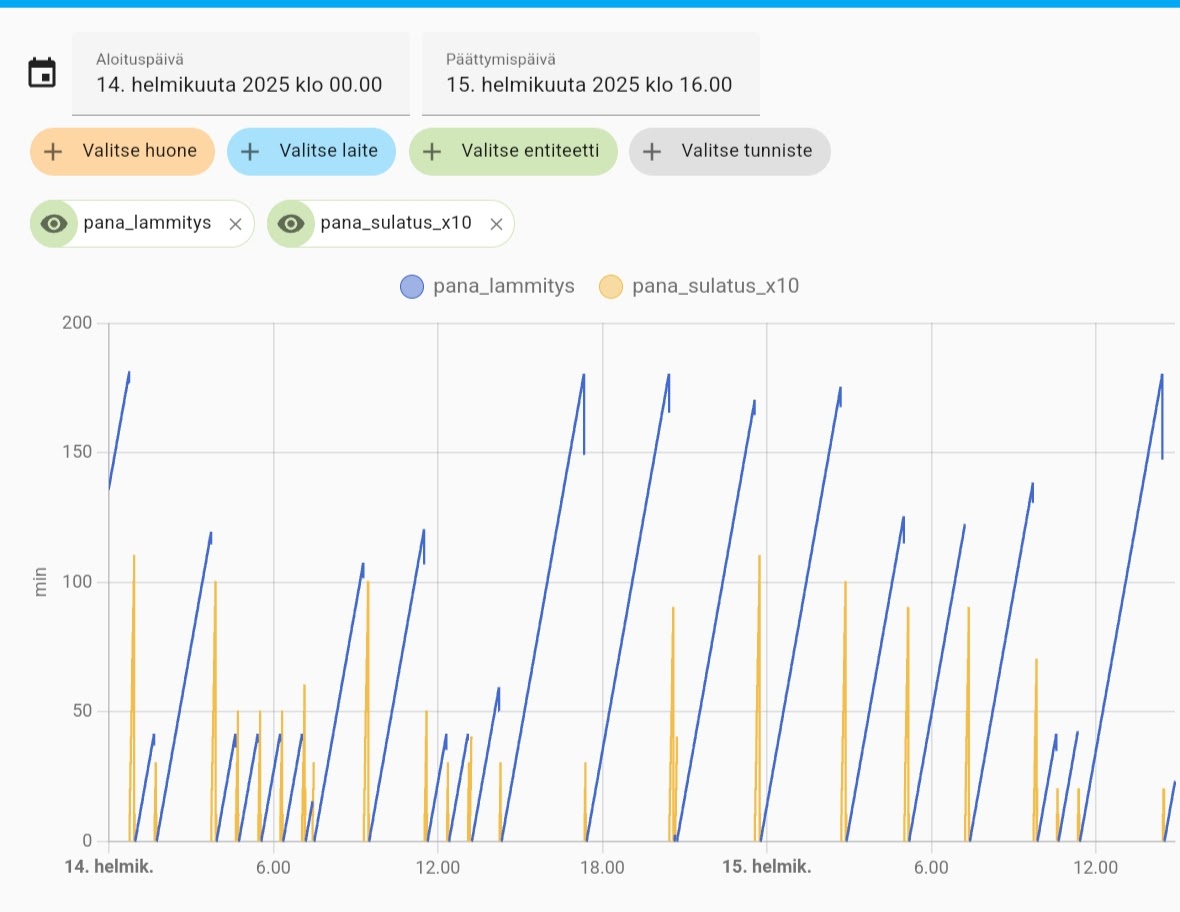Click plus icon on Valitse laite
The image size is (1180, 912).
(251, 152)
